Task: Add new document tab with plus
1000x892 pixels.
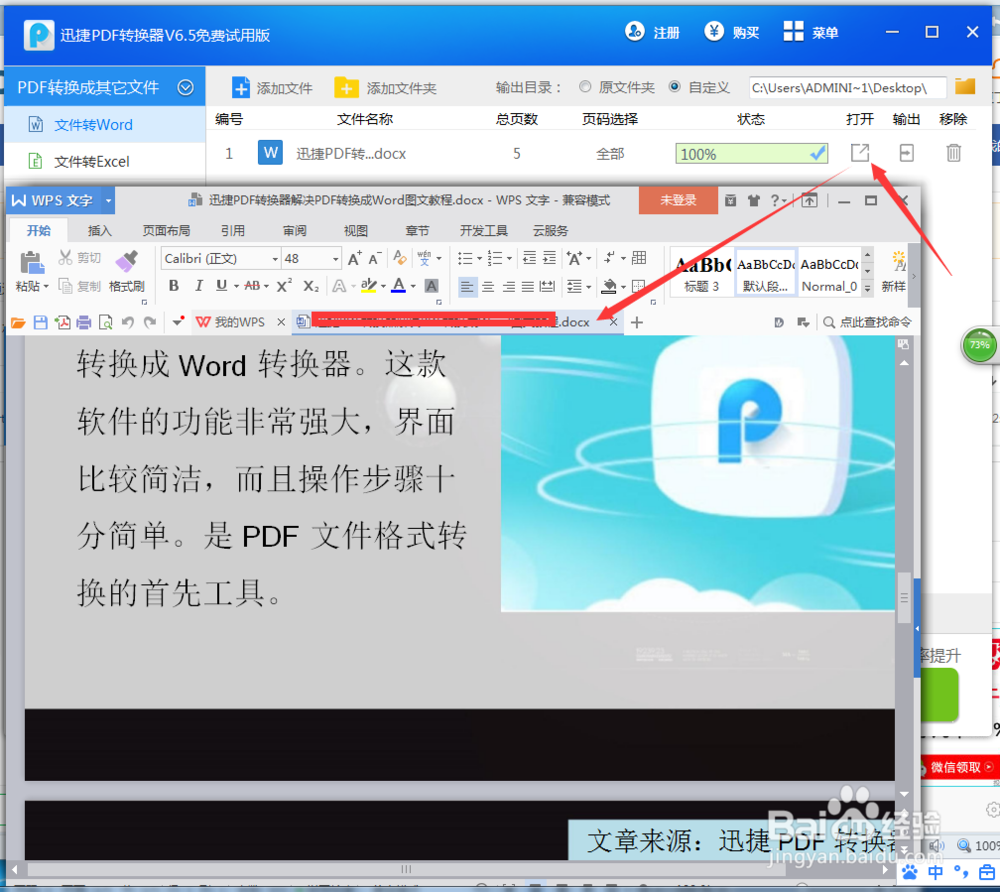Action: click(636, 323)
